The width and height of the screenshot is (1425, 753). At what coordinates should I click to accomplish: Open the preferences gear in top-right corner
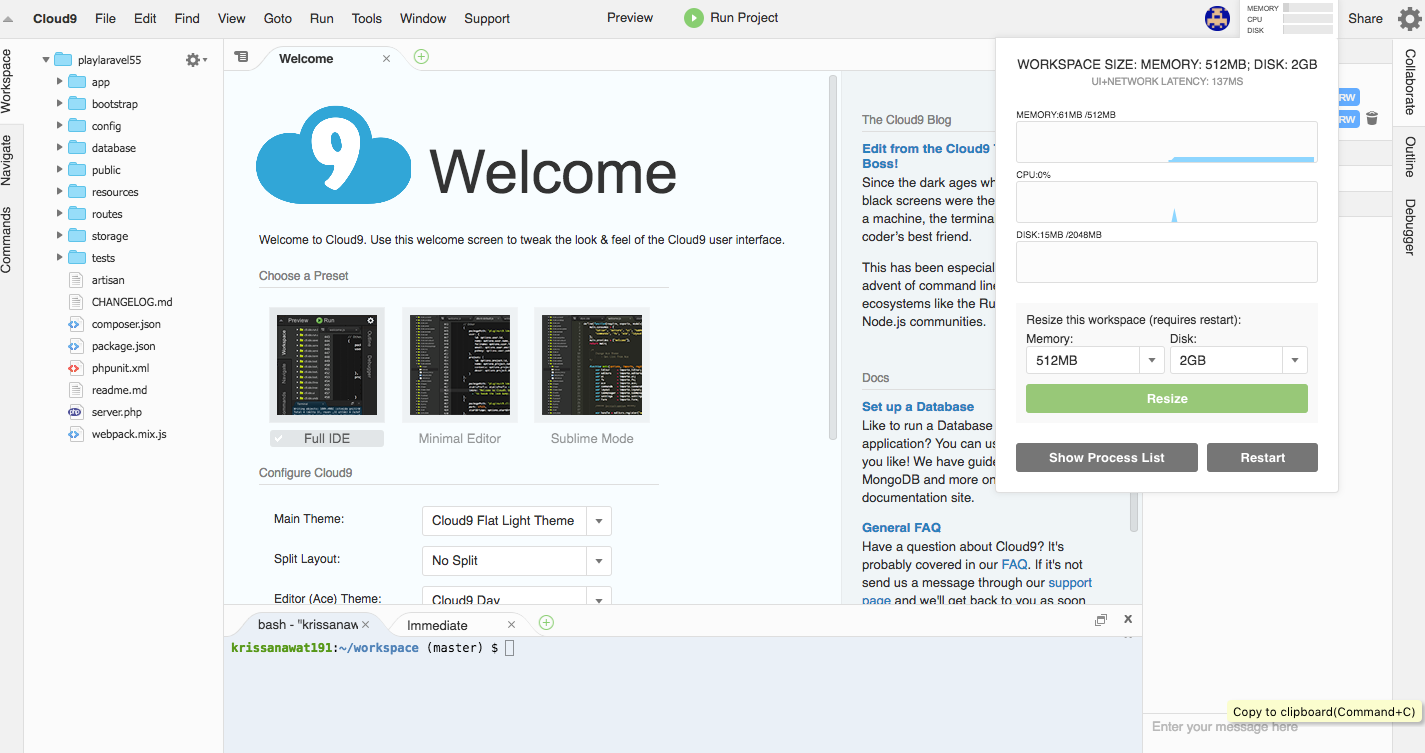(x=1408, y=18)
